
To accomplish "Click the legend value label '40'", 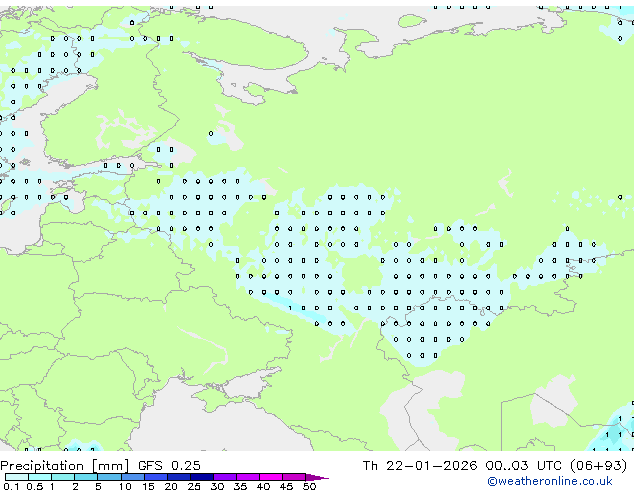I will [263, 486].
